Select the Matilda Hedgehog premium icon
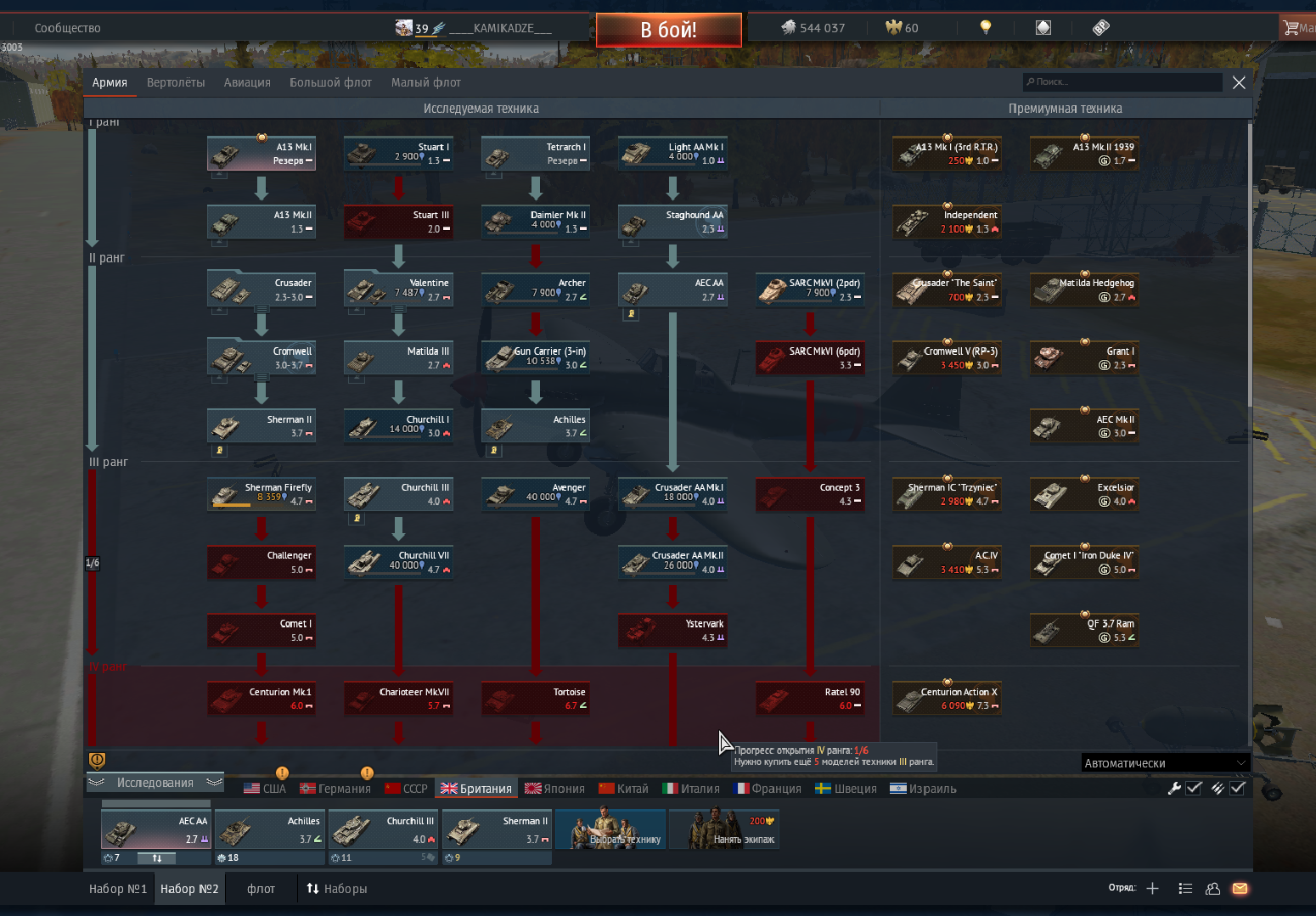Viewport: 1316px width, 916px height. (x=1048, y=290)
